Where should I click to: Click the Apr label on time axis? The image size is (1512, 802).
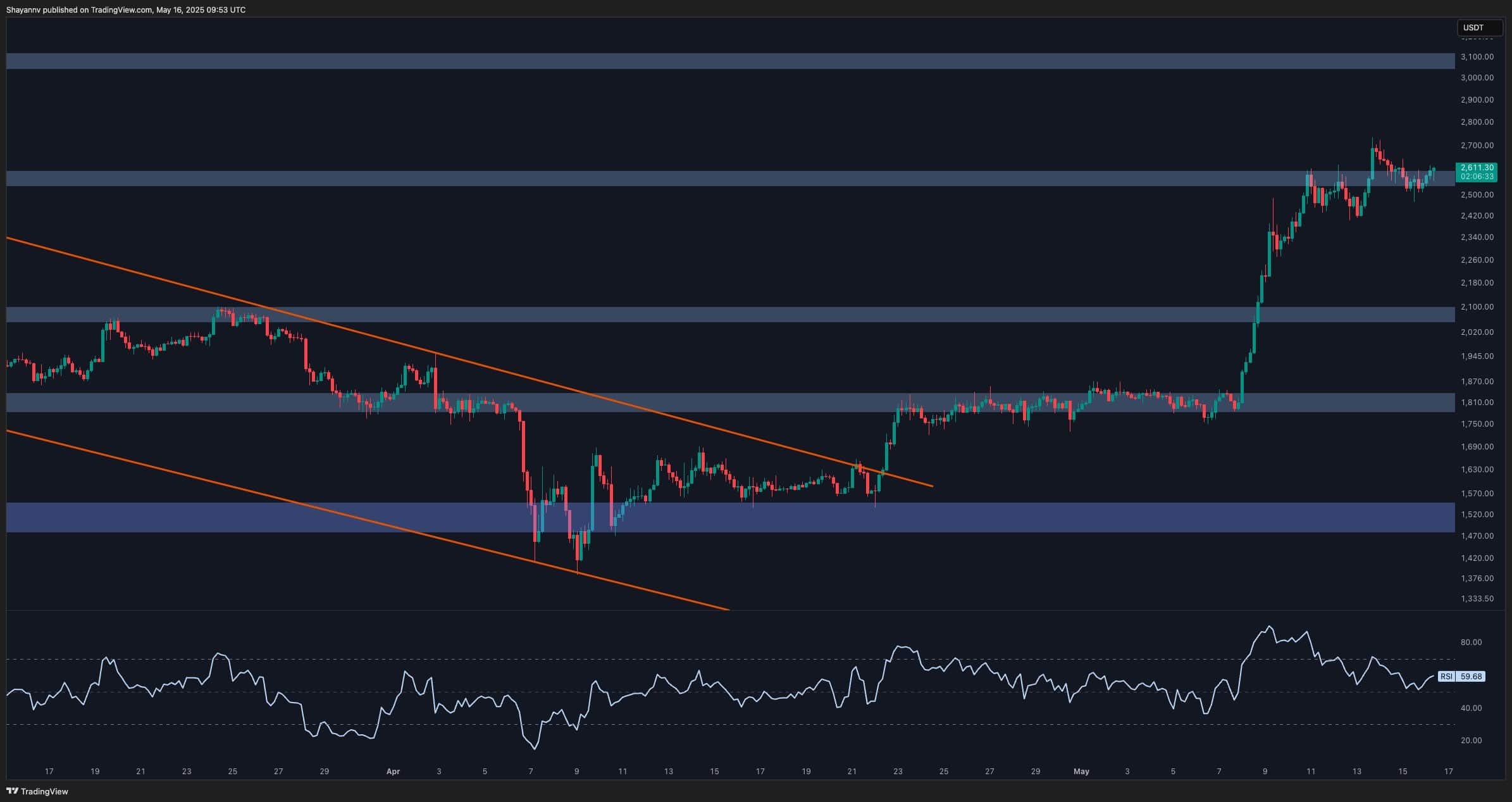pyautogui.click(x=393, y=771)
